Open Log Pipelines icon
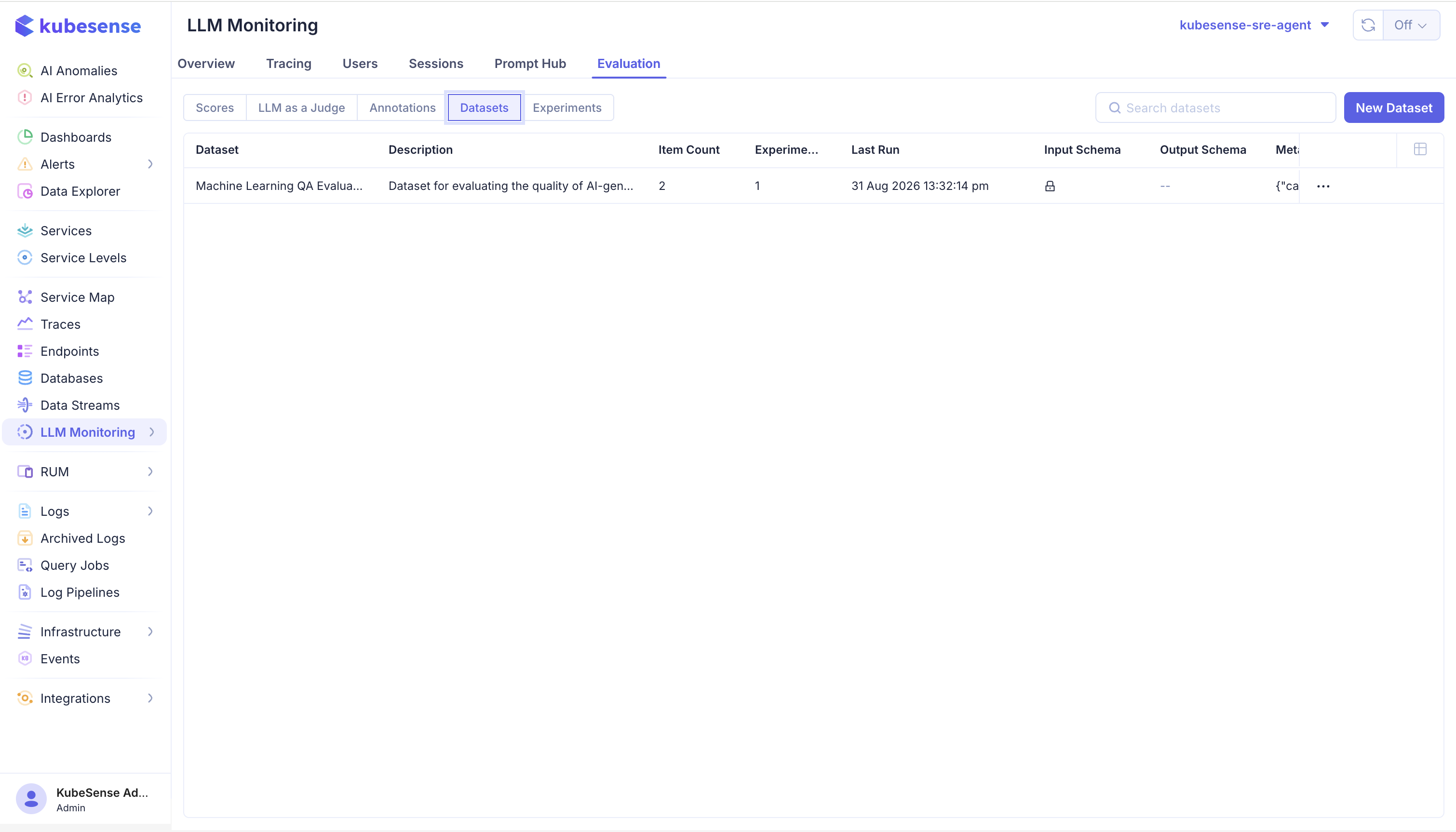 click(25, 592)
